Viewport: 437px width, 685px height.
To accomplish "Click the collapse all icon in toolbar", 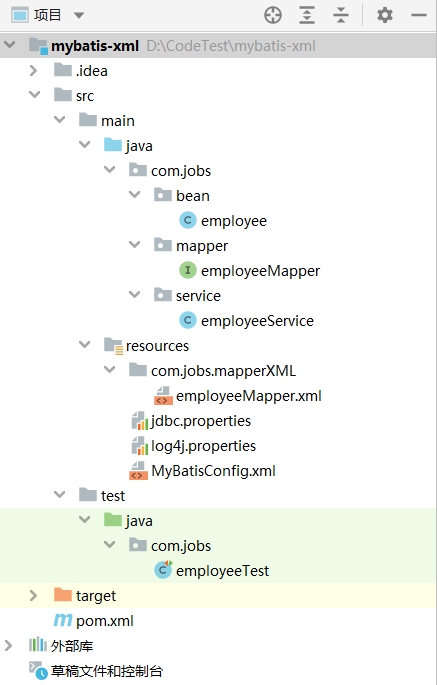I will [x=340, y=15].
